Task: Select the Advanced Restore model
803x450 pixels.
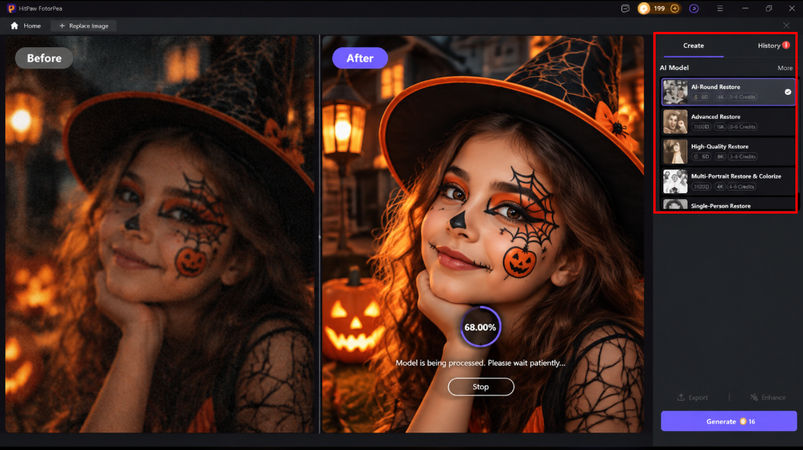Action: pyautogui.click(x=728, y=122)
